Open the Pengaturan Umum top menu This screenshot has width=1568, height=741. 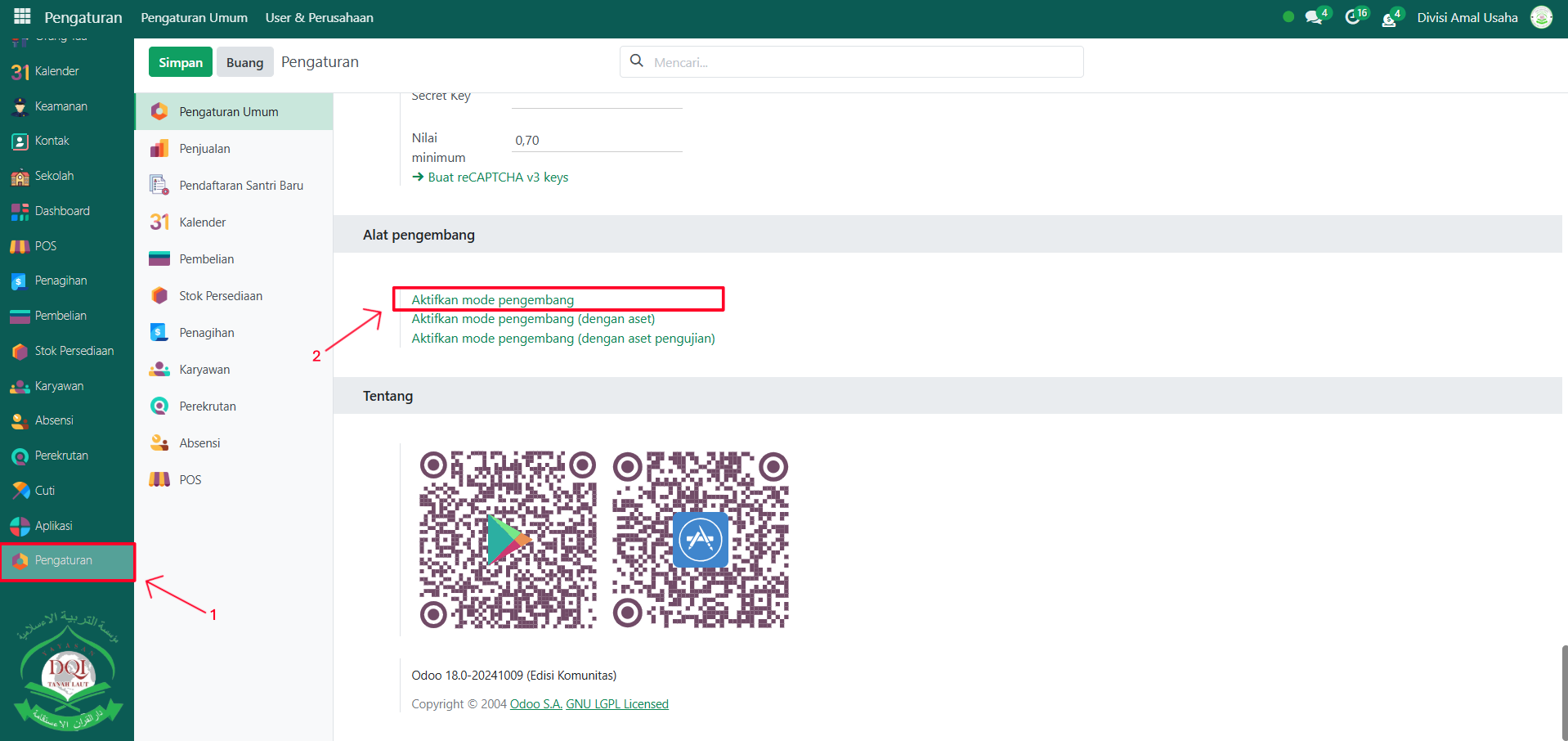(194, 17)
